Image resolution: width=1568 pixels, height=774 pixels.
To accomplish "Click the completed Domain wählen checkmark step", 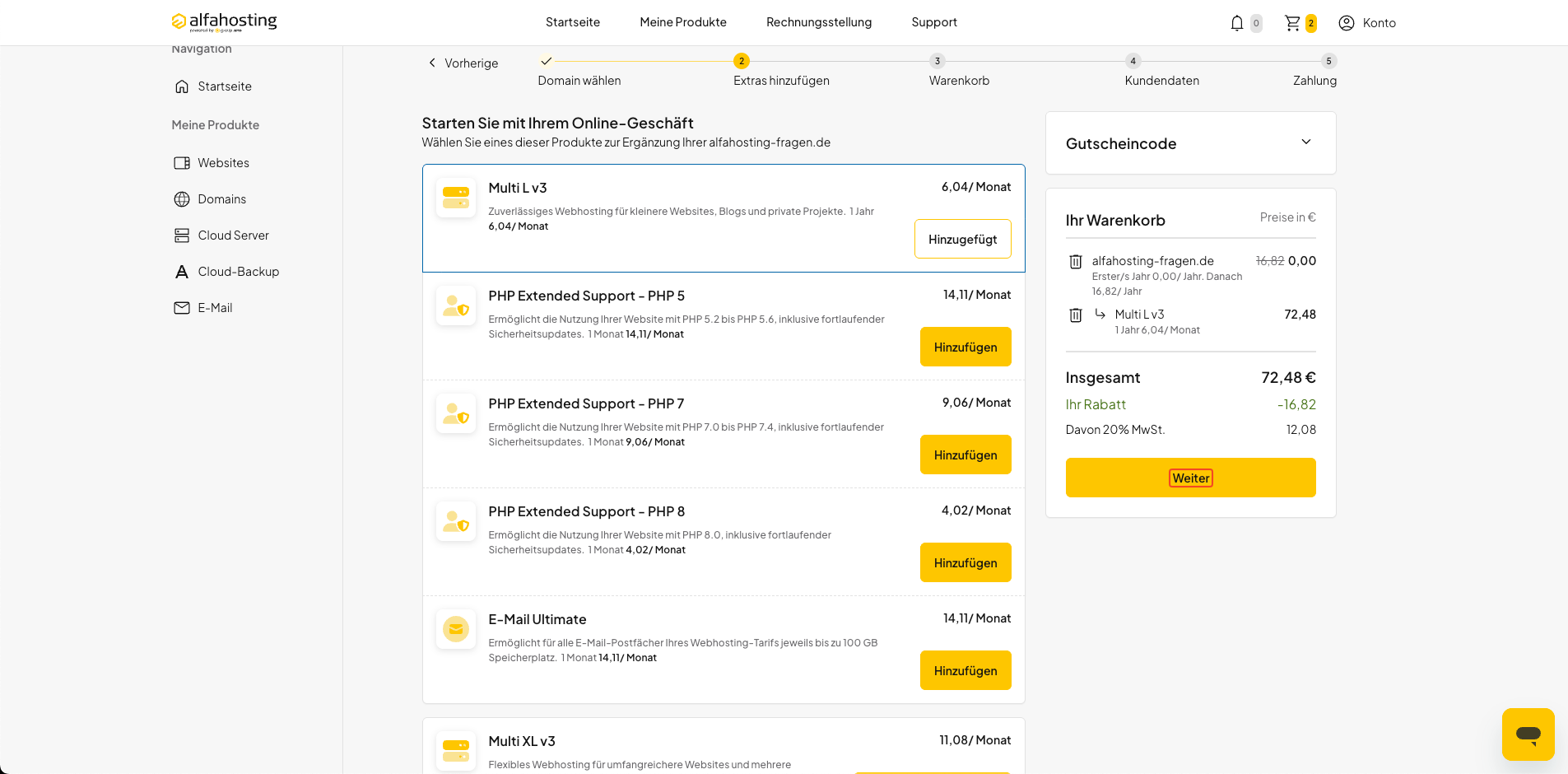I will 546,61.
